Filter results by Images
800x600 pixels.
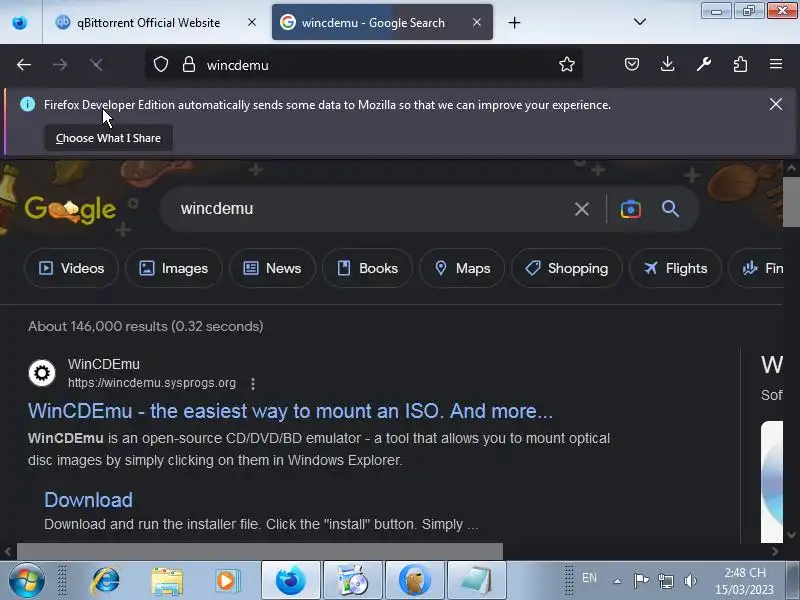click(173, 268)
